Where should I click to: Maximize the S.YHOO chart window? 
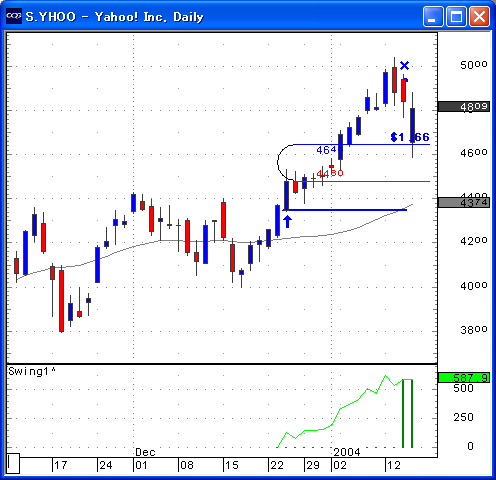coord(456,16)
